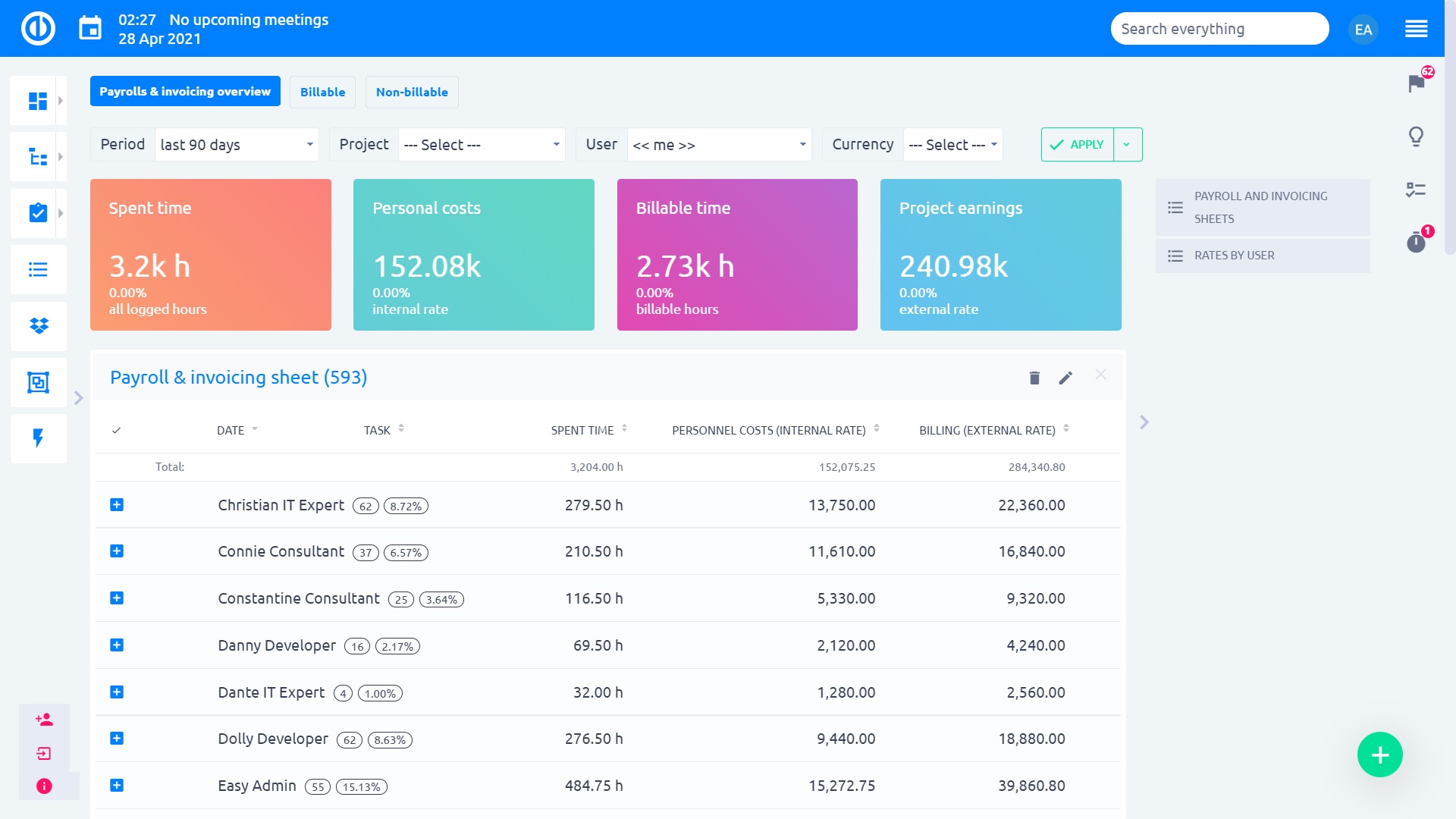The width and height of the screenshot is (1456, 819).
Task: Open the Project select dropdown
Action: (x=482, y=145)
